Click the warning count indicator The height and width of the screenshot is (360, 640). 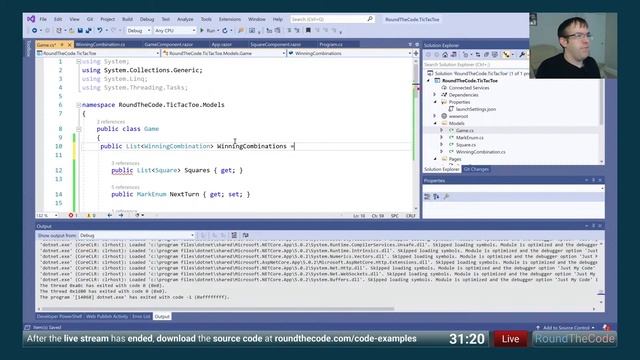91,215
